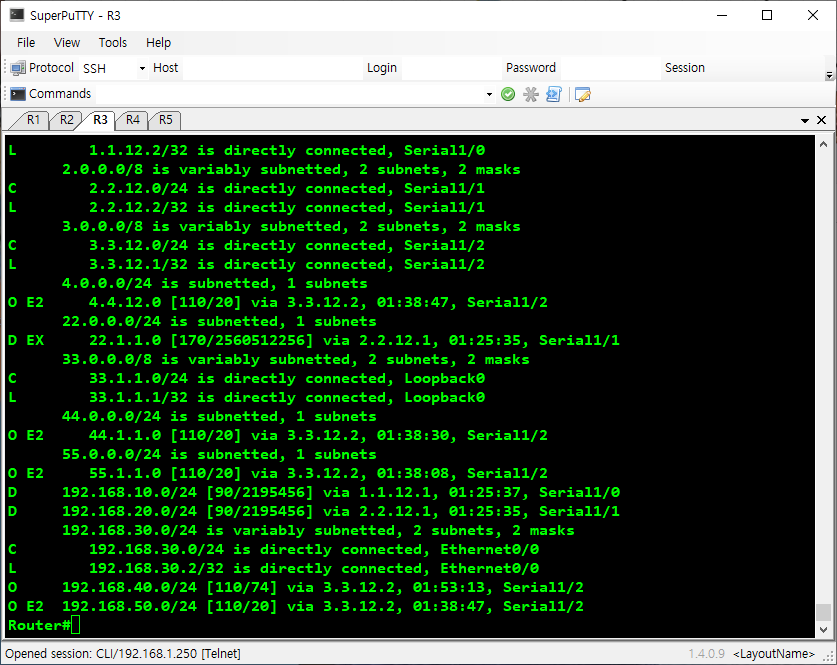
Task: Click the 192.168.30.2/32 Ethernet0/0 line
Action: tap(273, 568)
